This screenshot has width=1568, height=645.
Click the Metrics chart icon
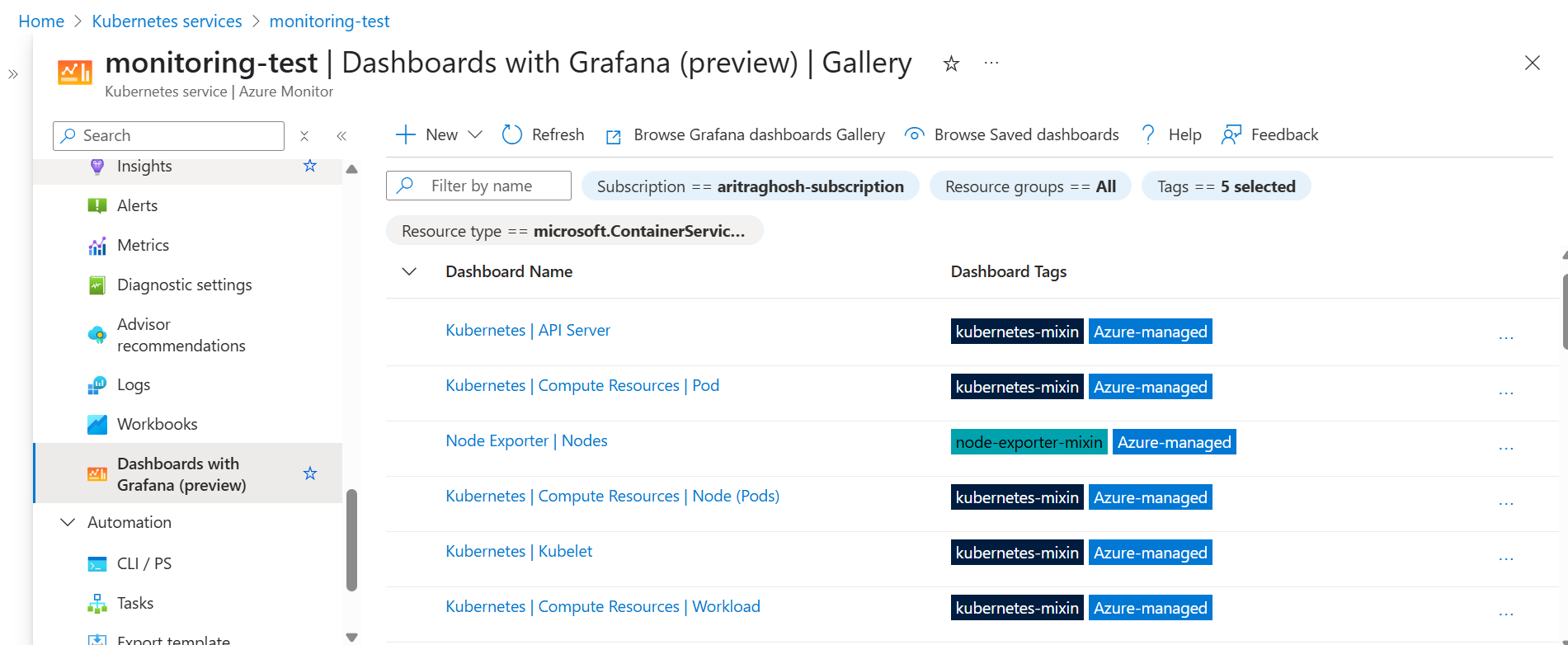tap(97, 245)
